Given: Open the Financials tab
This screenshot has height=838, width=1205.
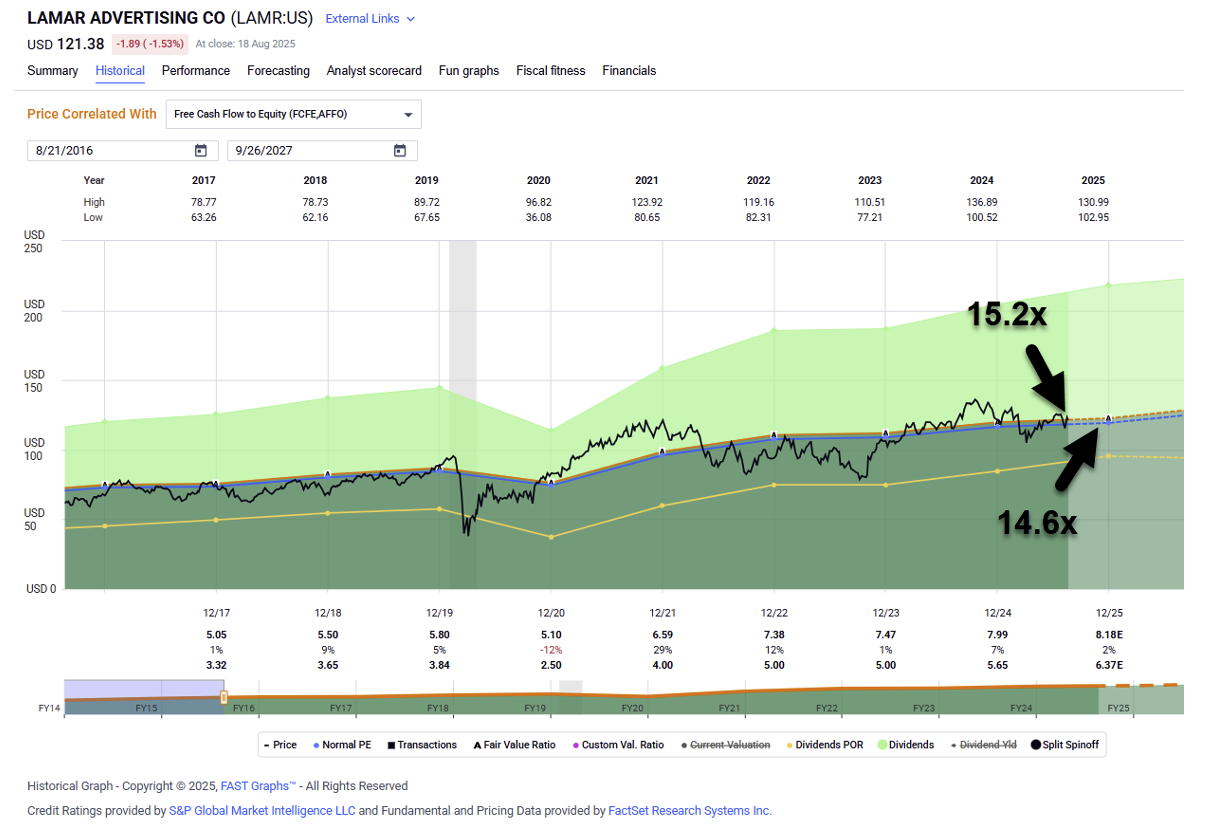Looking at the screenshot, I should (629, 71).
